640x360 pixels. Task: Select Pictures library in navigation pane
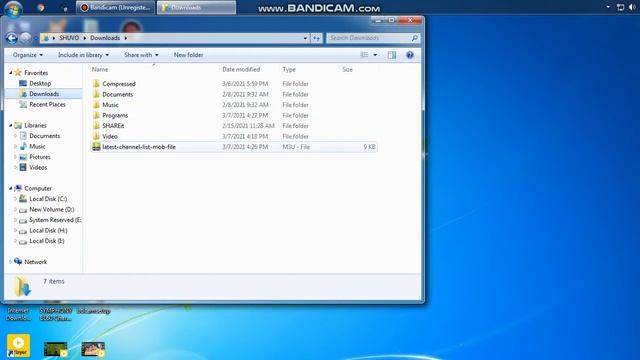pyautogui.click(x=40, y=157)
